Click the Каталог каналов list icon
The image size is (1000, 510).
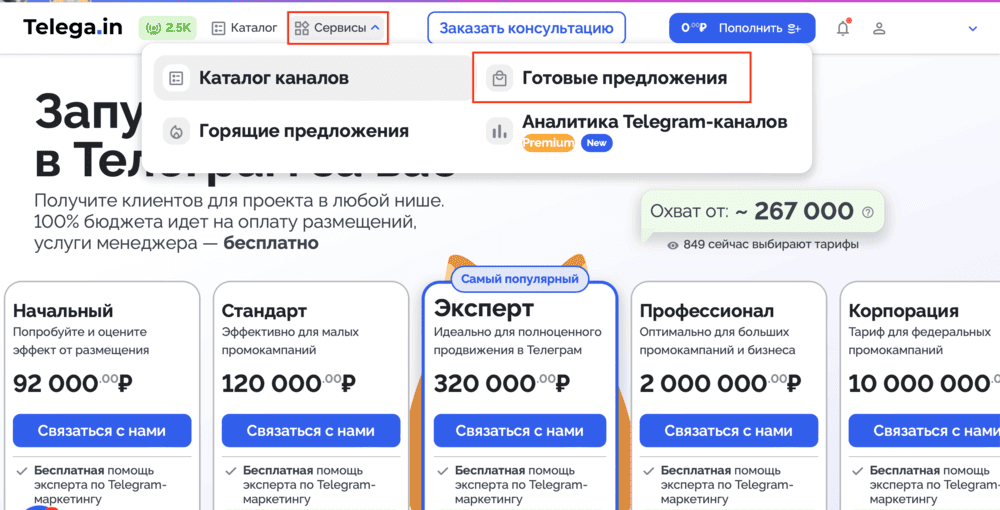click(175, 78)
